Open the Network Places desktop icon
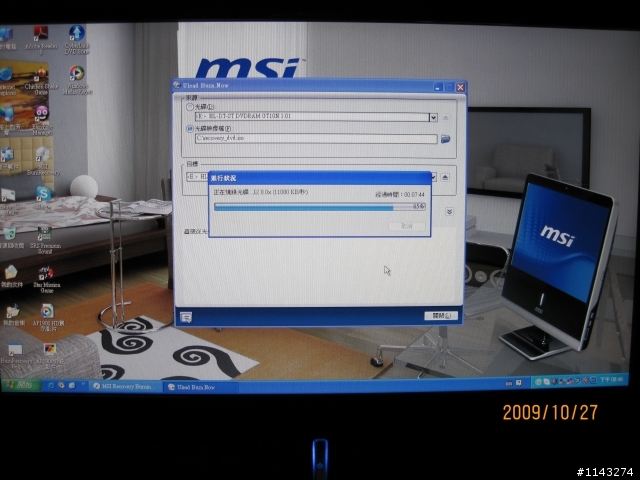The height and width of the screenshot is (480, 640). click(8, 120)
